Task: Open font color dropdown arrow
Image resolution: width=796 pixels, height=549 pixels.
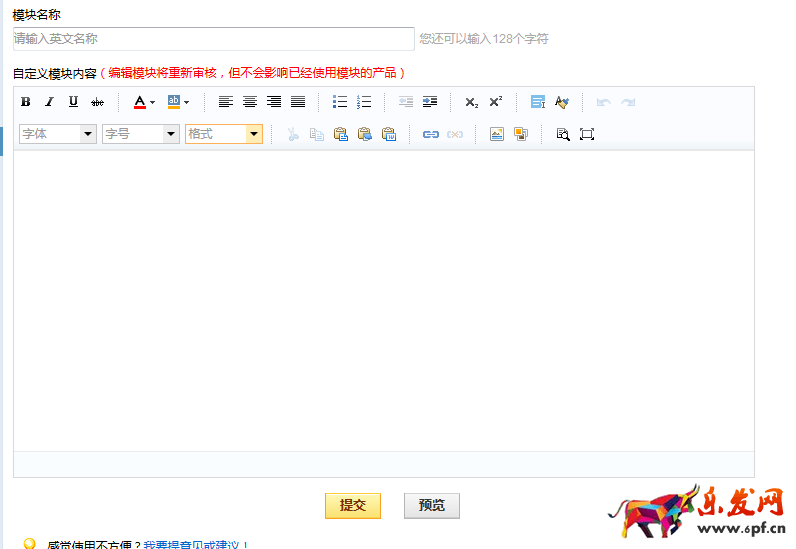Action: [152, 103]
